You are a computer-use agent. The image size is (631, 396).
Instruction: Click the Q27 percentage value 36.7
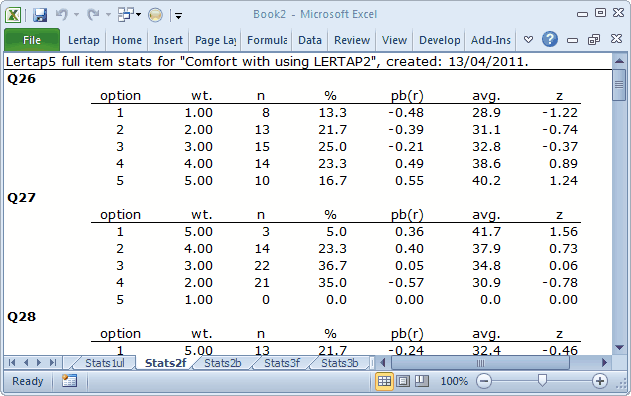tap(332, 266)
